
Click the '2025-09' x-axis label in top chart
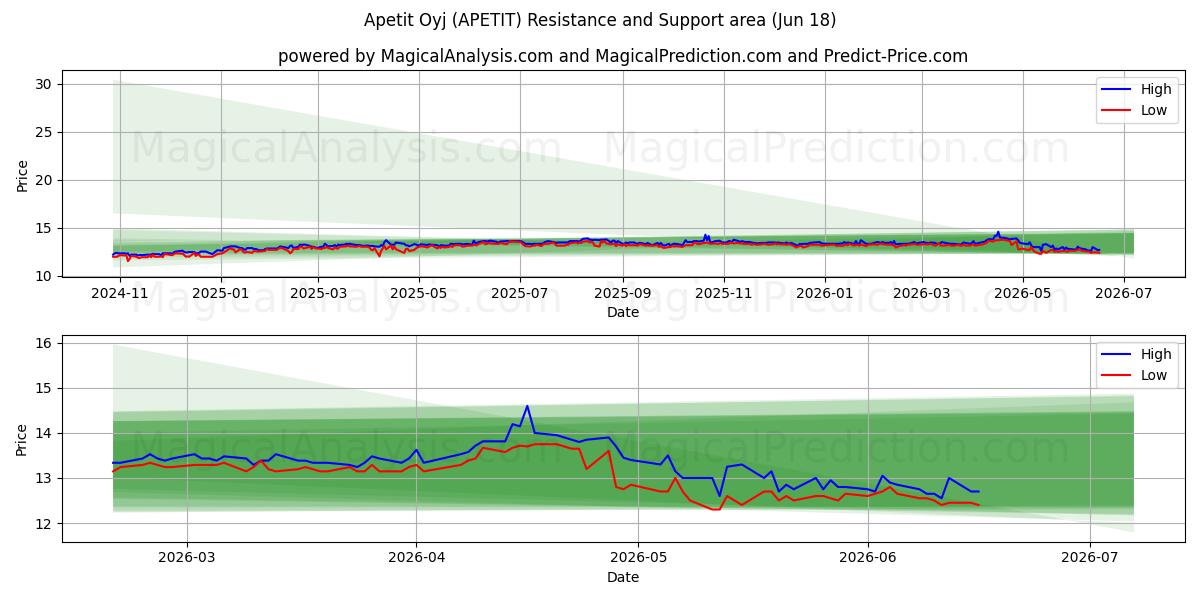click(622, 294)
